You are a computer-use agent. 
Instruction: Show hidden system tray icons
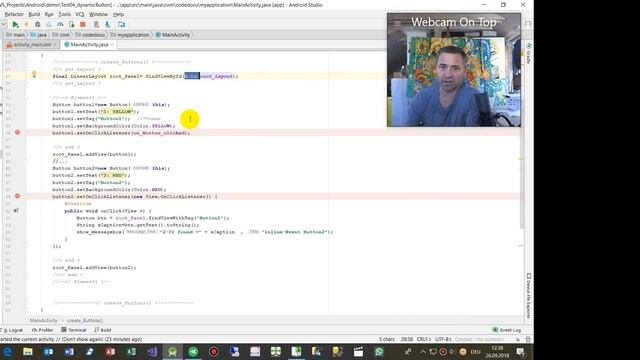pos(423,351)
